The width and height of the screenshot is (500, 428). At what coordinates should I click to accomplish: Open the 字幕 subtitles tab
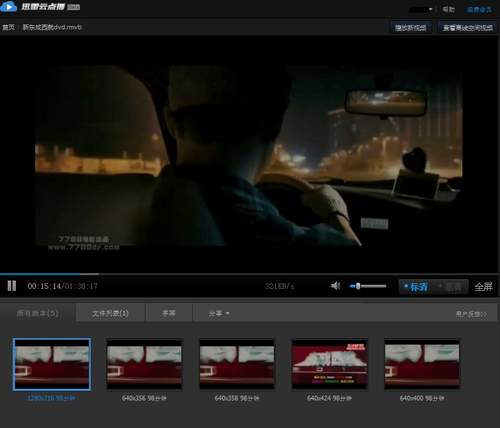coord(169,313)
